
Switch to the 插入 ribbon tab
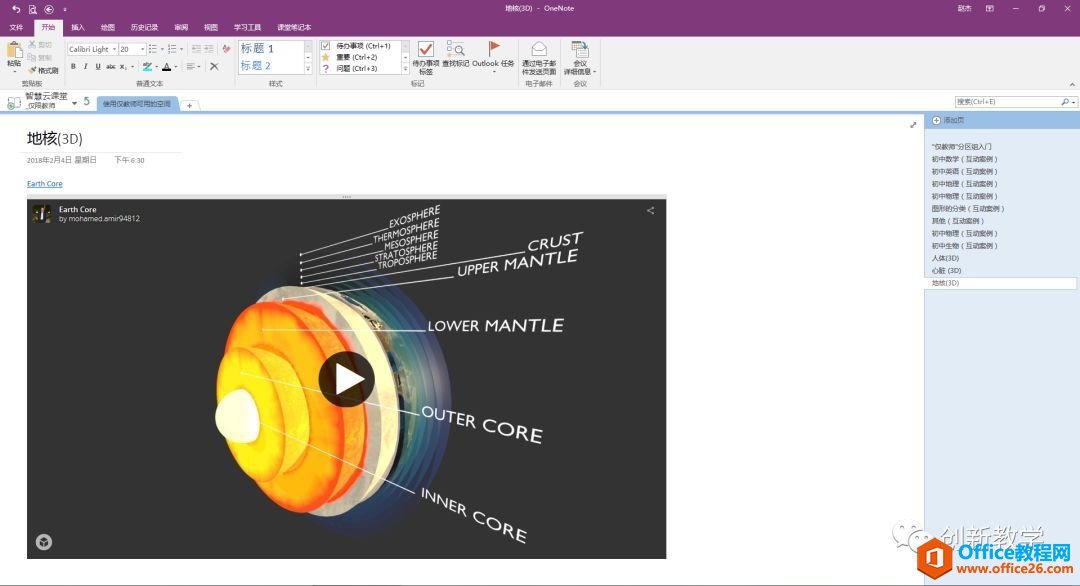77,27
